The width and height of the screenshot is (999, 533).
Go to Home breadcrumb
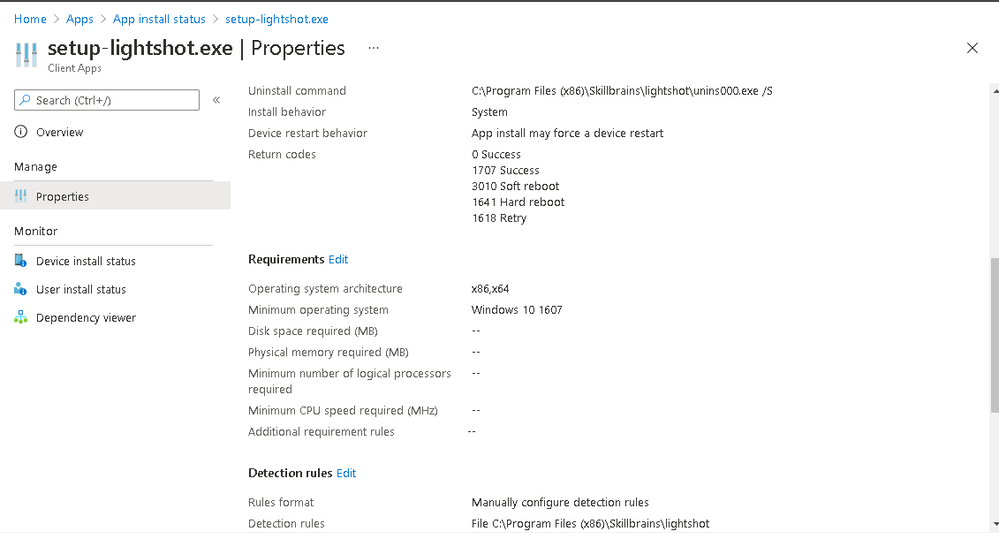[30, 19]
